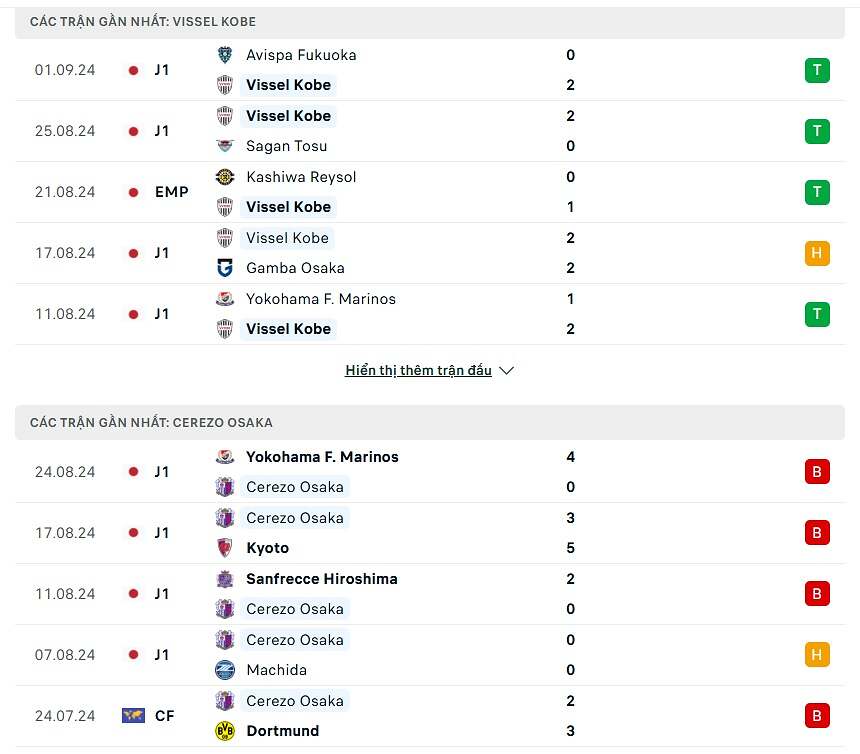Click the club friendly world flag icon

[x=133, y=716]
